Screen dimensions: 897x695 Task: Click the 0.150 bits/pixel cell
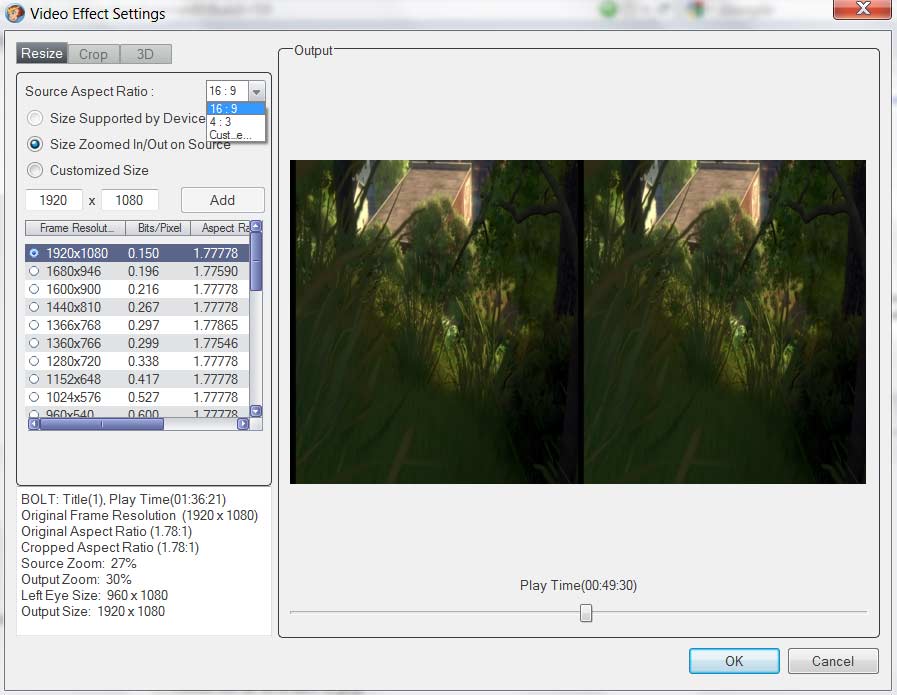(x=144, y=253)
